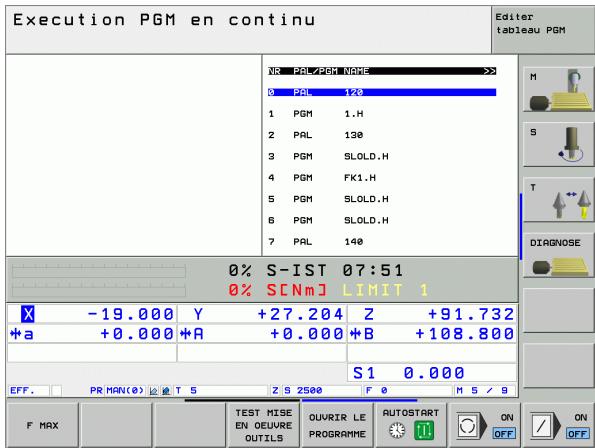Click OUVRIR LE PROGRAMME softkey
This screenshot has width=595, height=448.
tap(337, 425)
